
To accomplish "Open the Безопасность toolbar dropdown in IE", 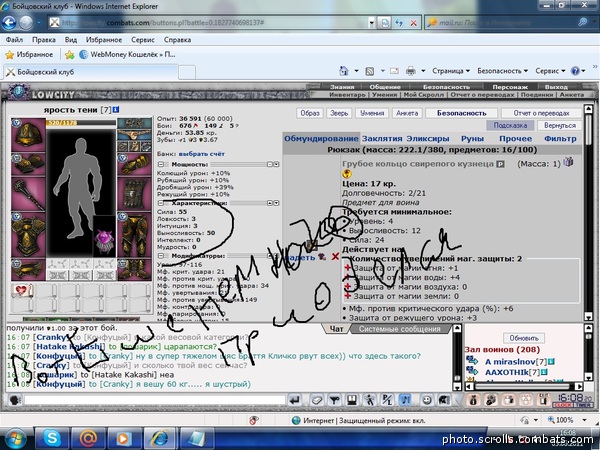I will click(x=502, y=71).
